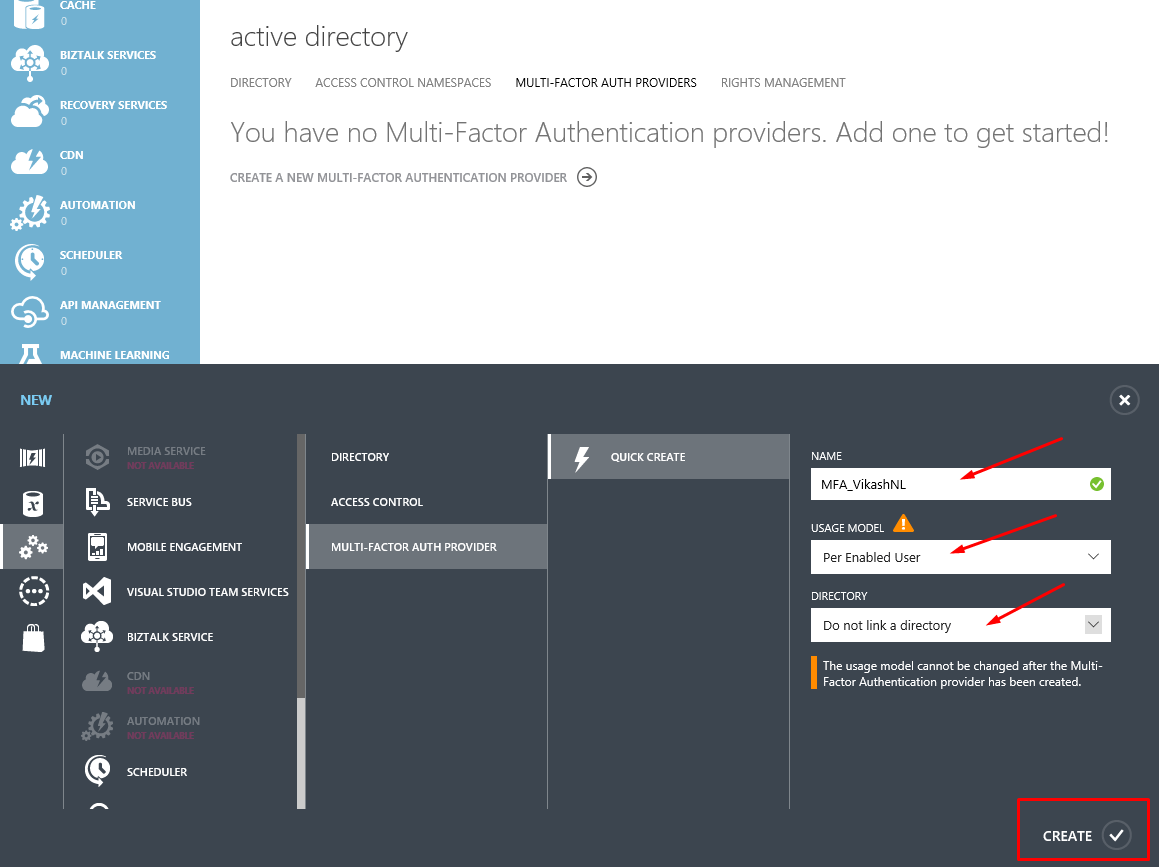Switch to the Directory tab
The height and width of the screenshot is (867, 1159).
tap(261, 83)
